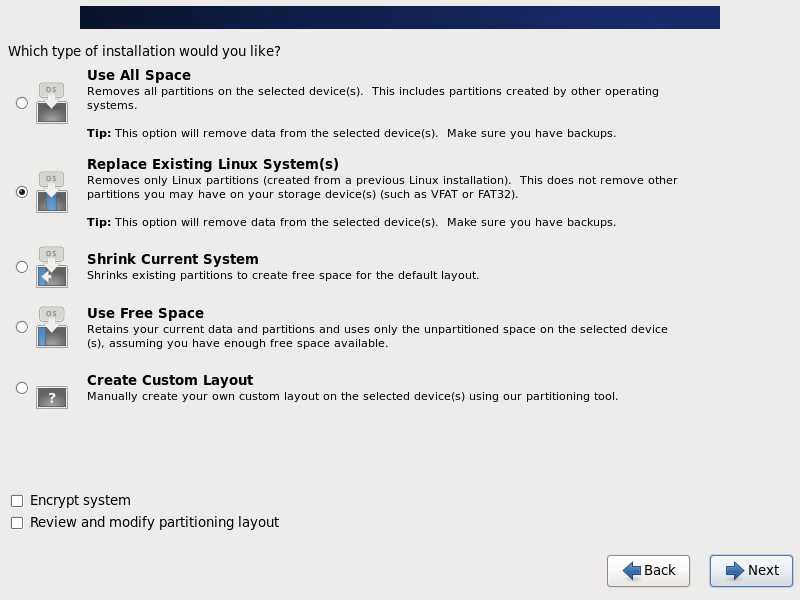The width and height of the screenshot is (800, 600).
Task: Select Replace Existing Linux System(s) radio button
Action: [22, 192]
